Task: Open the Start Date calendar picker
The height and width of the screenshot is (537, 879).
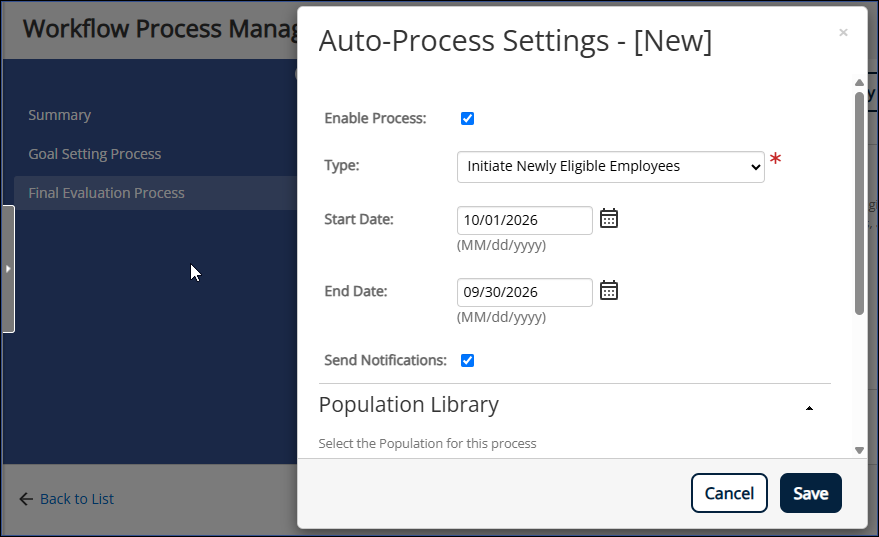Action: 609,219
